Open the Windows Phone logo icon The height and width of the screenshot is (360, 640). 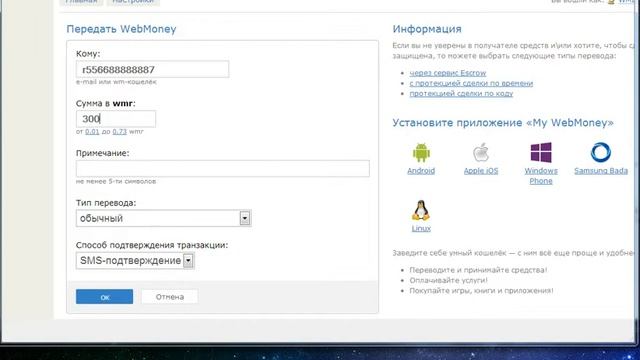click(x=541, y=153)
